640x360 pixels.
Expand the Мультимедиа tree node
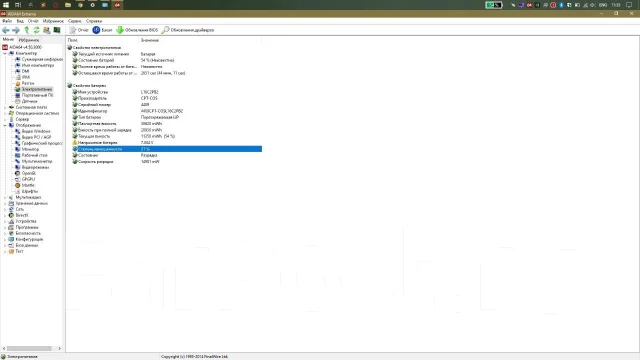(x=5, y=198)
